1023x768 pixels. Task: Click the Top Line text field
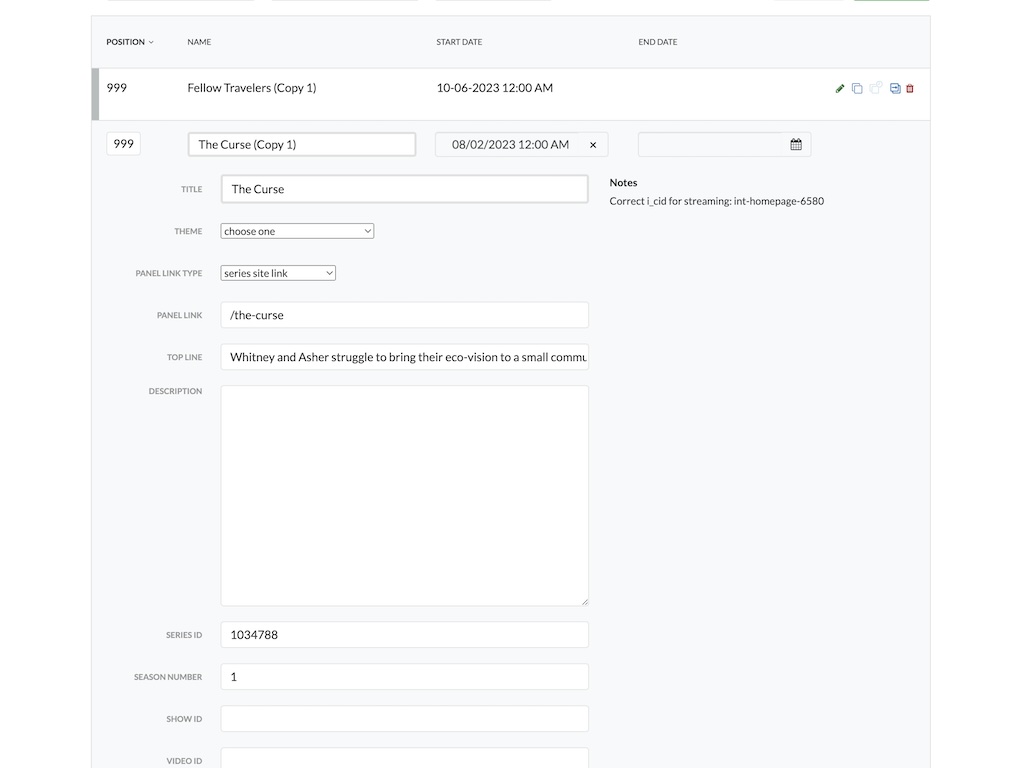click(405, 357)
